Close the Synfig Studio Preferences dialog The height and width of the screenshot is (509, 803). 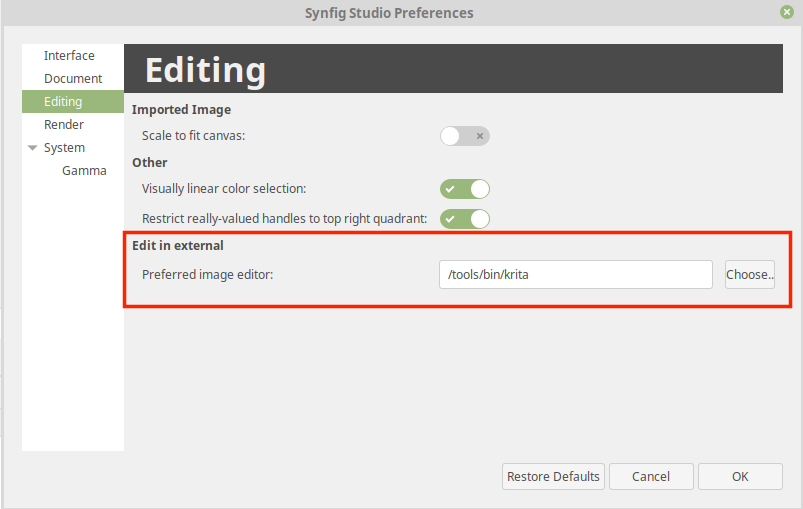point(787,12)
